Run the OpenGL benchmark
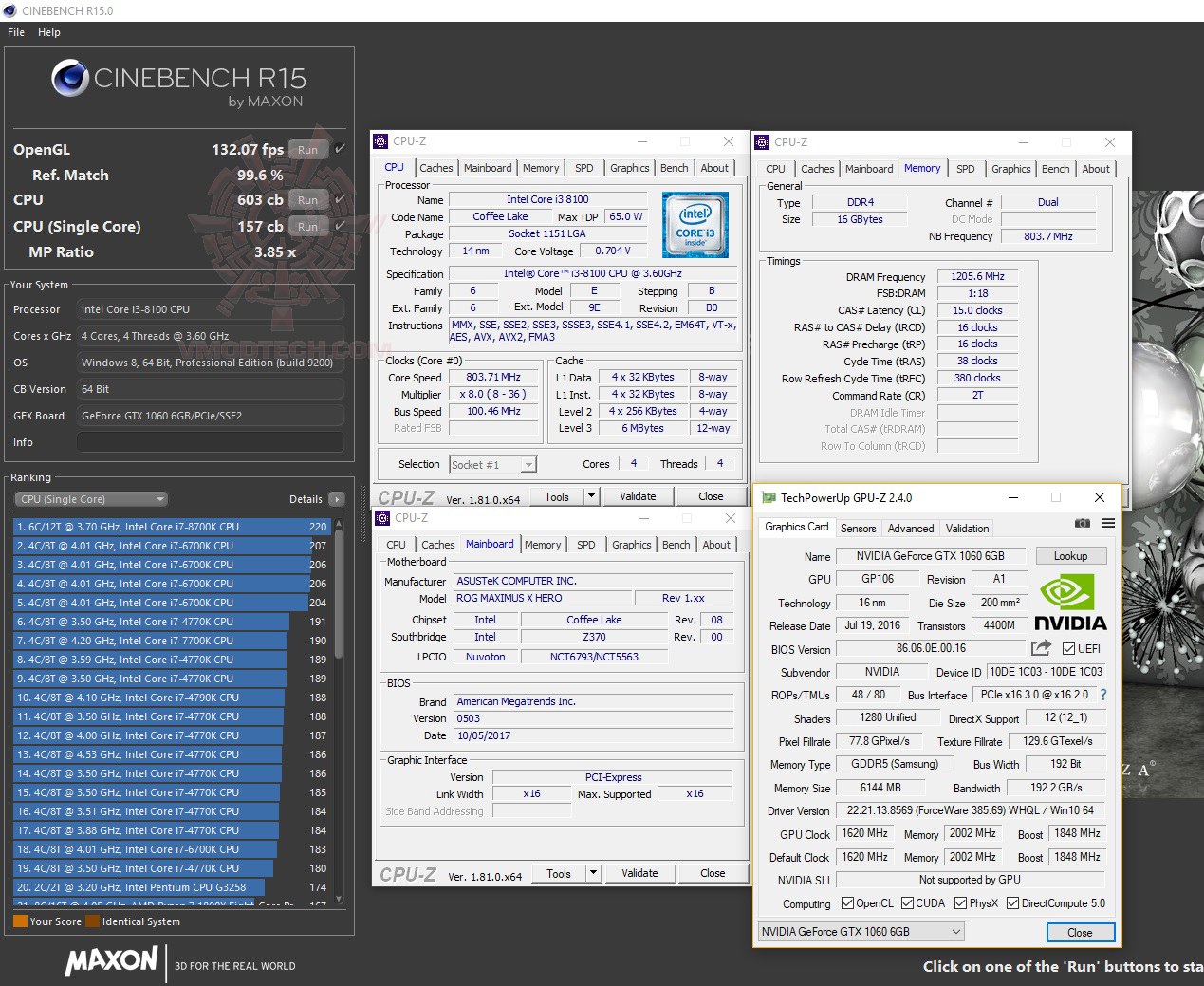This screenshot has height=986, width=1204. click(308, 149)
